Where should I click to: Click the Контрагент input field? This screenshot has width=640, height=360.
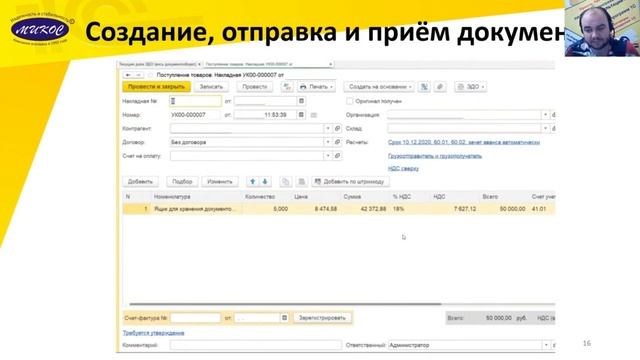247,128
